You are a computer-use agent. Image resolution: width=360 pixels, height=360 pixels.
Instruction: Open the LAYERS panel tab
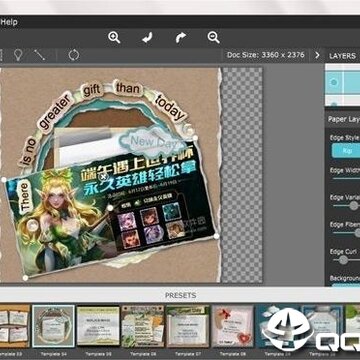point(342,56)
